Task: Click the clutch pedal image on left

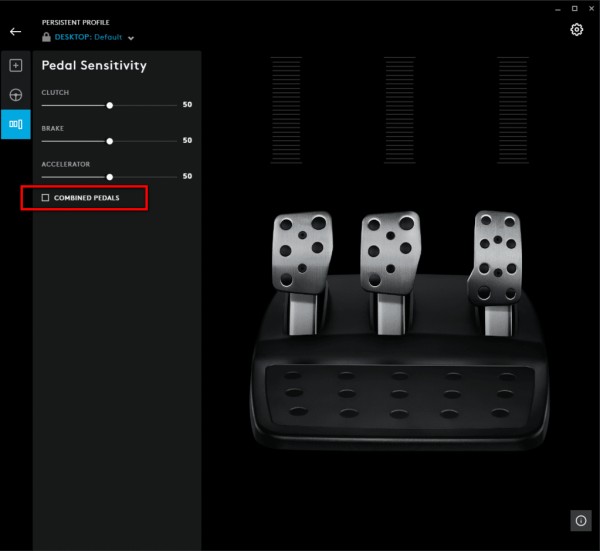Action: [x=302, y=271]
